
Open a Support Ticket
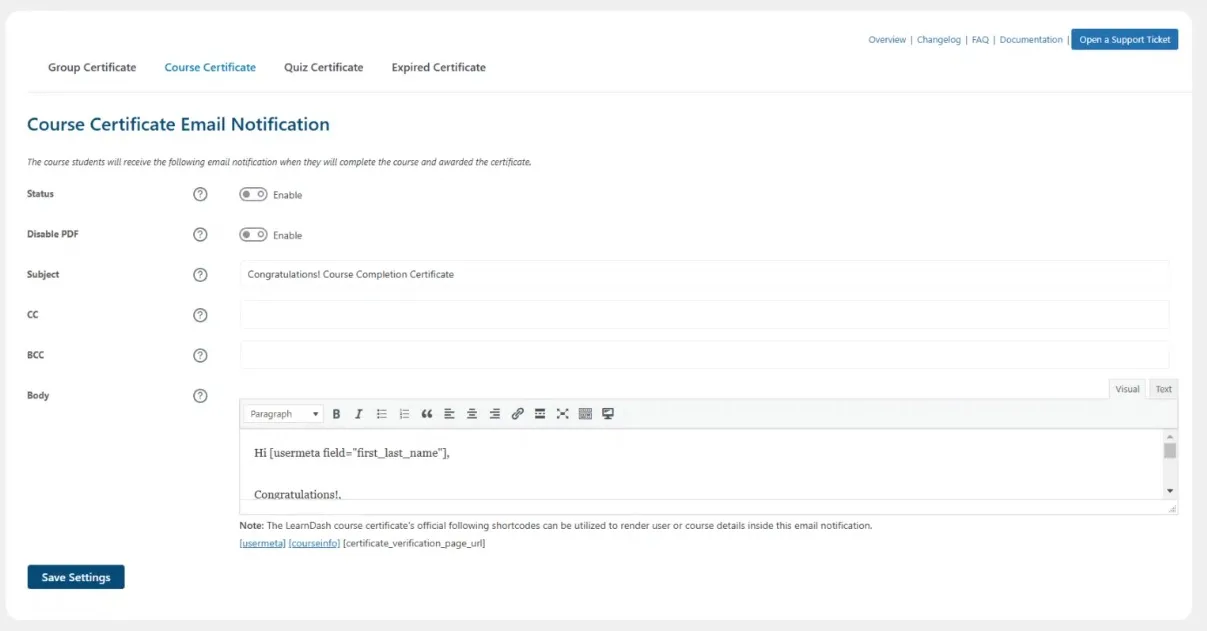(x=1124, y=39)
